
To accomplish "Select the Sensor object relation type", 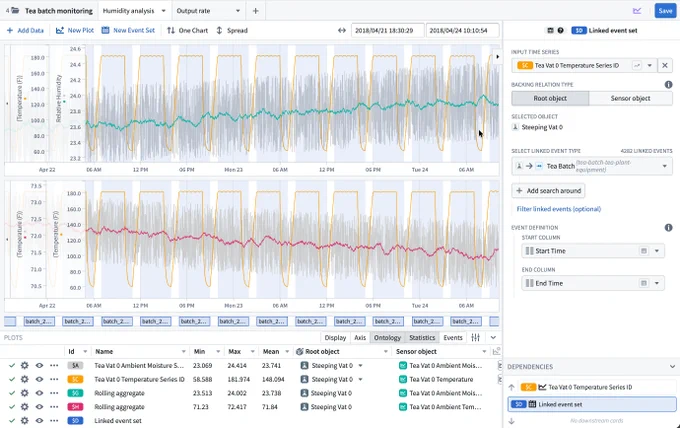I will pyautogui.click(x=630, y=98).
